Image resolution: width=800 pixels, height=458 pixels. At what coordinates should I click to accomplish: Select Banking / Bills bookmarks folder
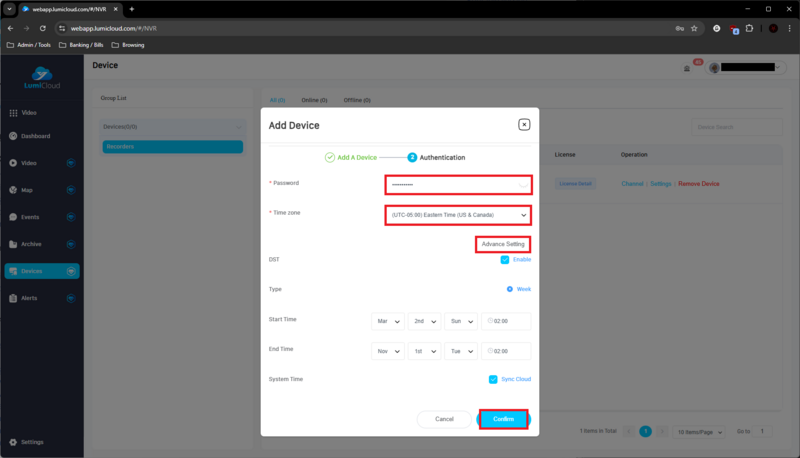pos(81,45)
